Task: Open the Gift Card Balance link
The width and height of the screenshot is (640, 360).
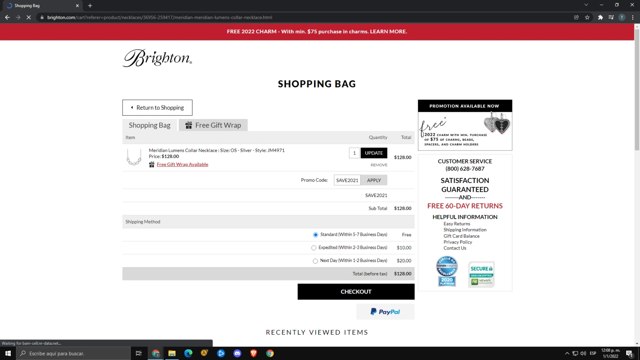Action: point(462,236)
